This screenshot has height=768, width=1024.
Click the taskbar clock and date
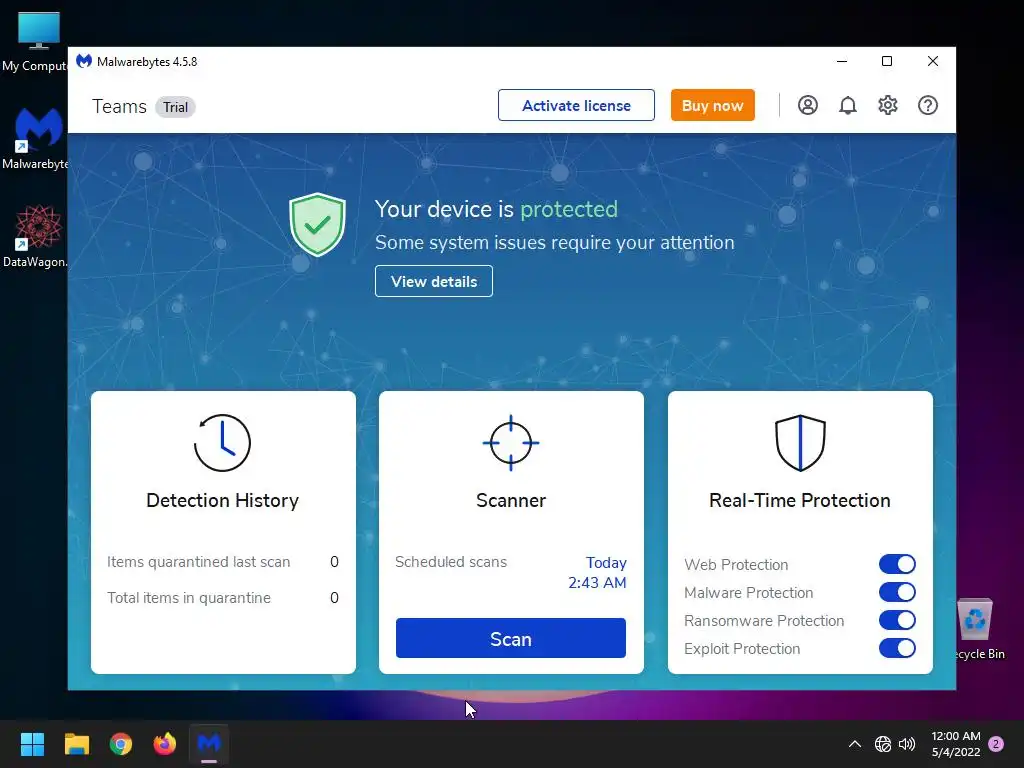[x=955, y=744]
